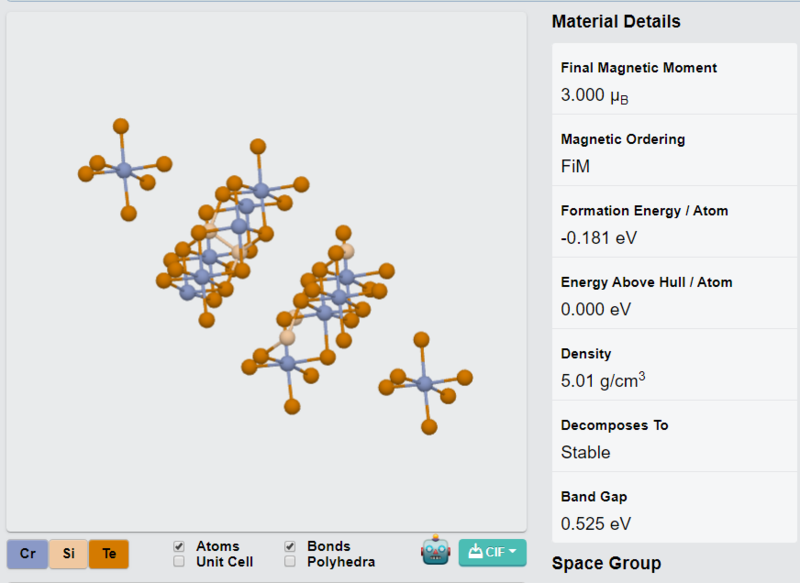Select the Final Magnetic Moment entry
Image resolution: width=800 pixels, height=583 pixels.
point(674,79)
